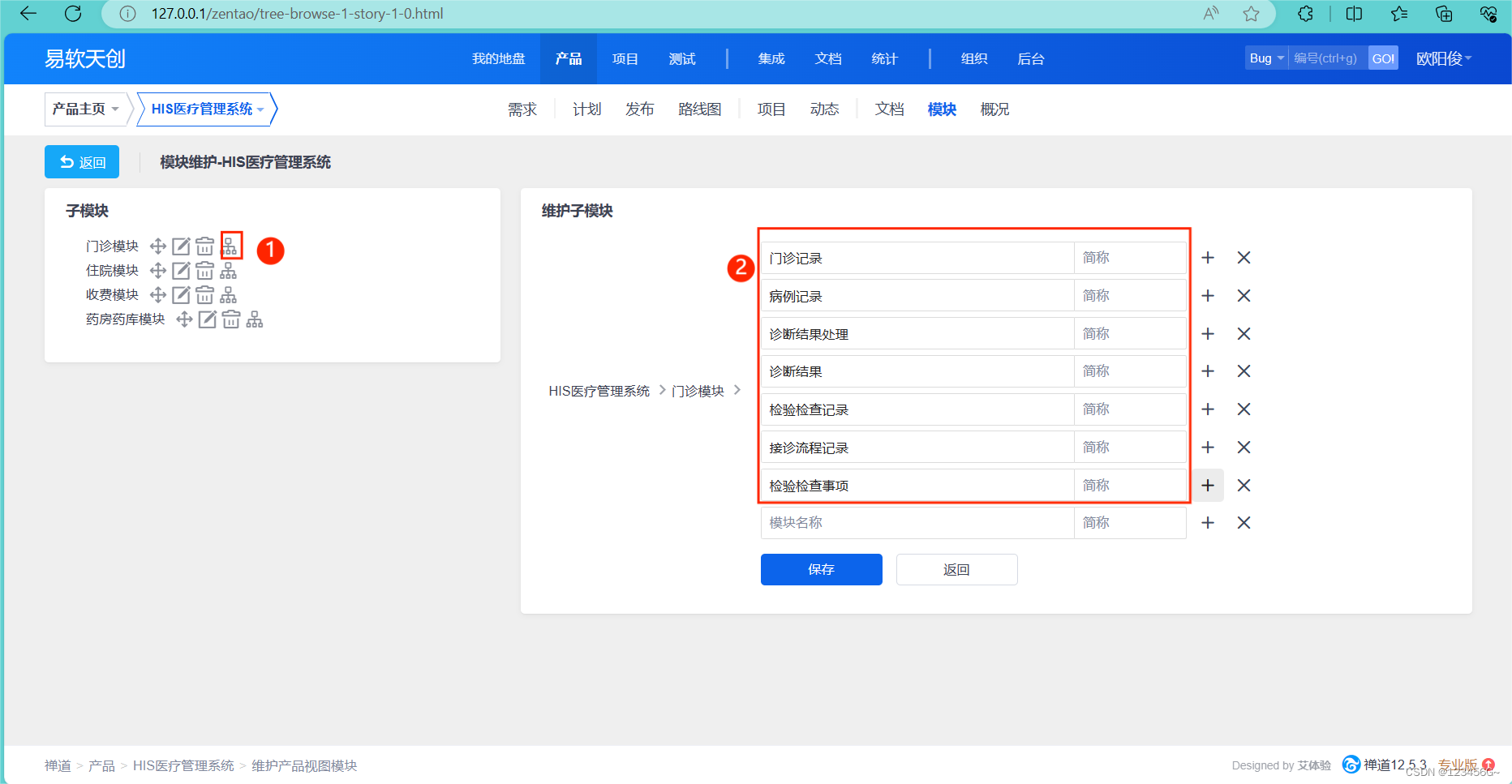
Task: Edit the 住院模块 module
Action: 181,271
